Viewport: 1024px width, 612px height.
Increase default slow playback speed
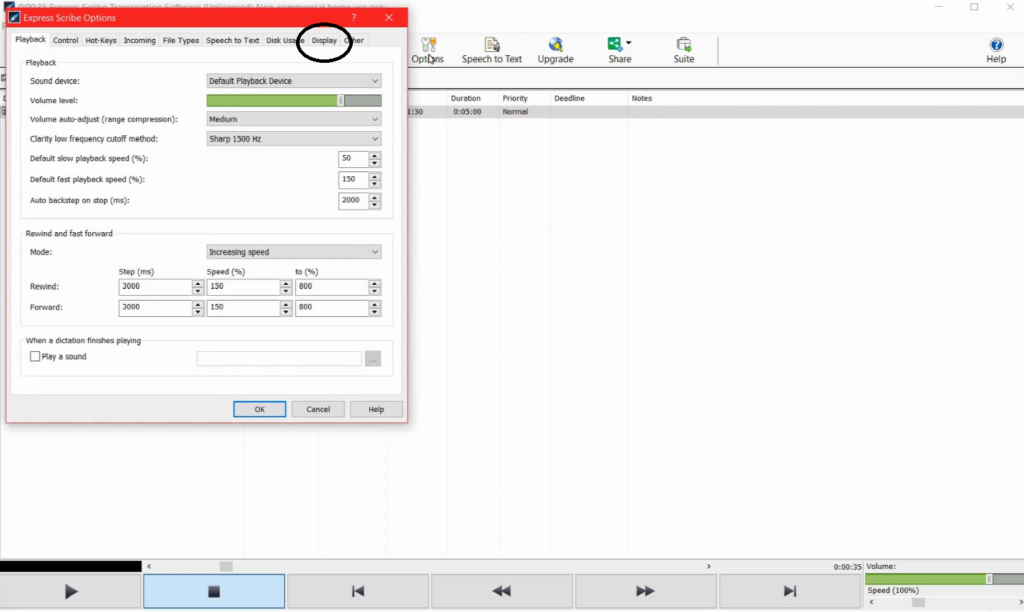374,155
